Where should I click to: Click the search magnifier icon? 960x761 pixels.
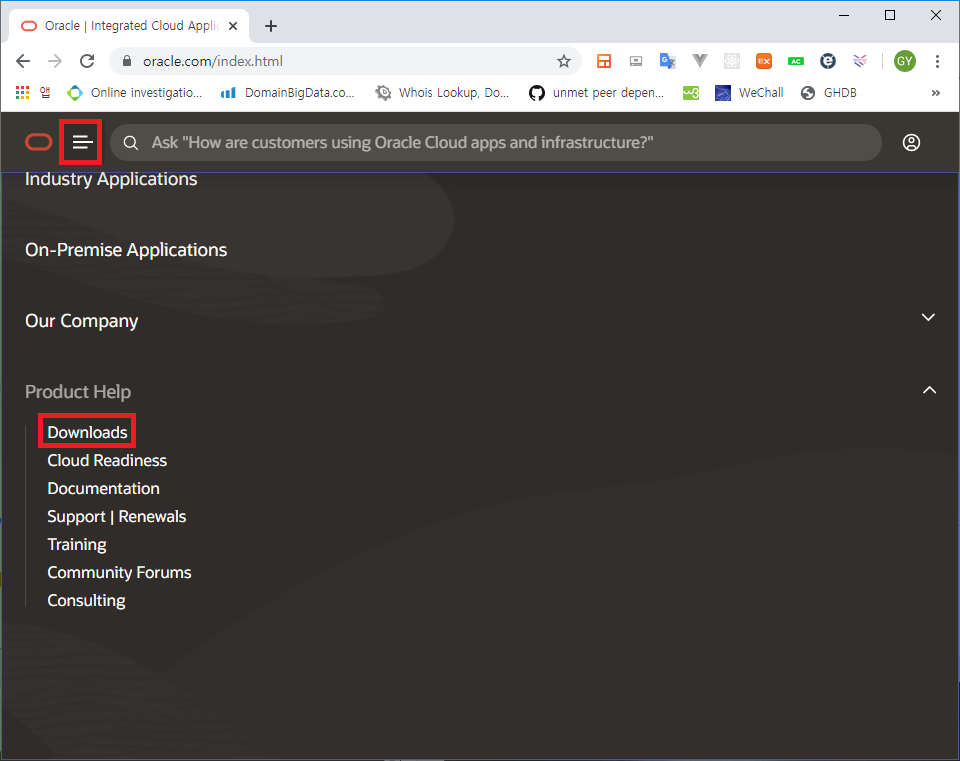pos(130,143)
